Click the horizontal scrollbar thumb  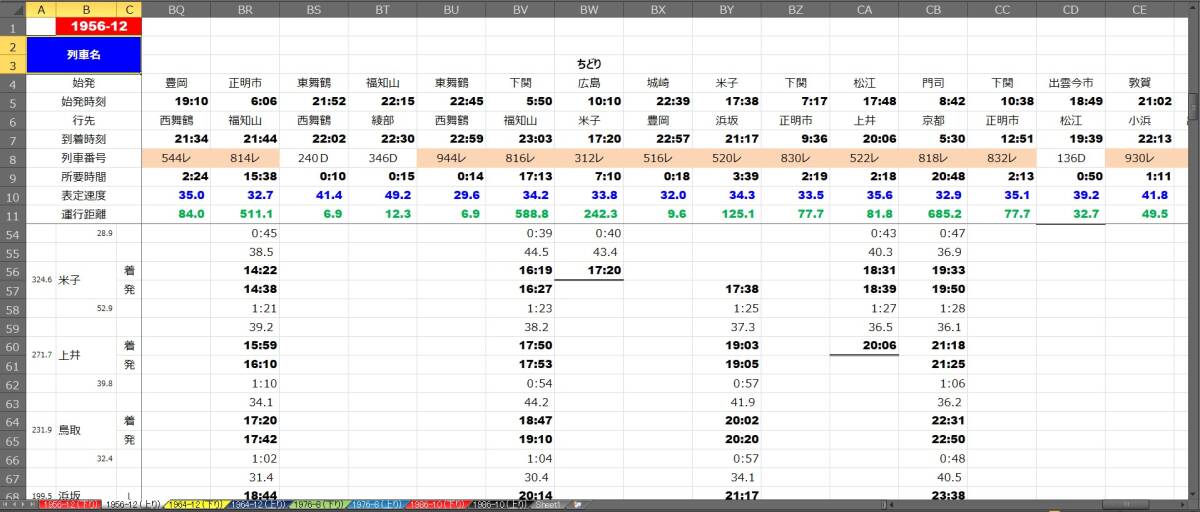coord(1126,505)
